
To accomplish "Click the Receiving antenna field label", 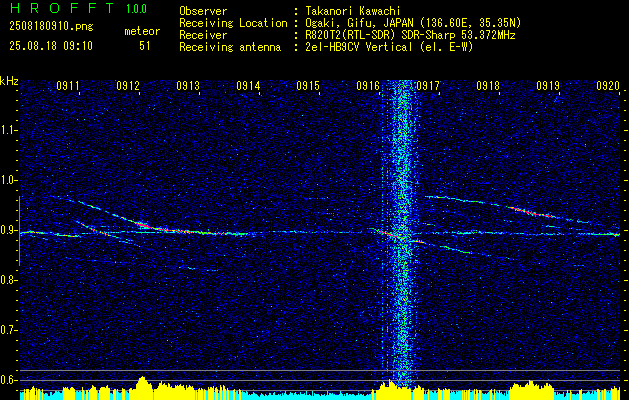I will click(230, 47).
